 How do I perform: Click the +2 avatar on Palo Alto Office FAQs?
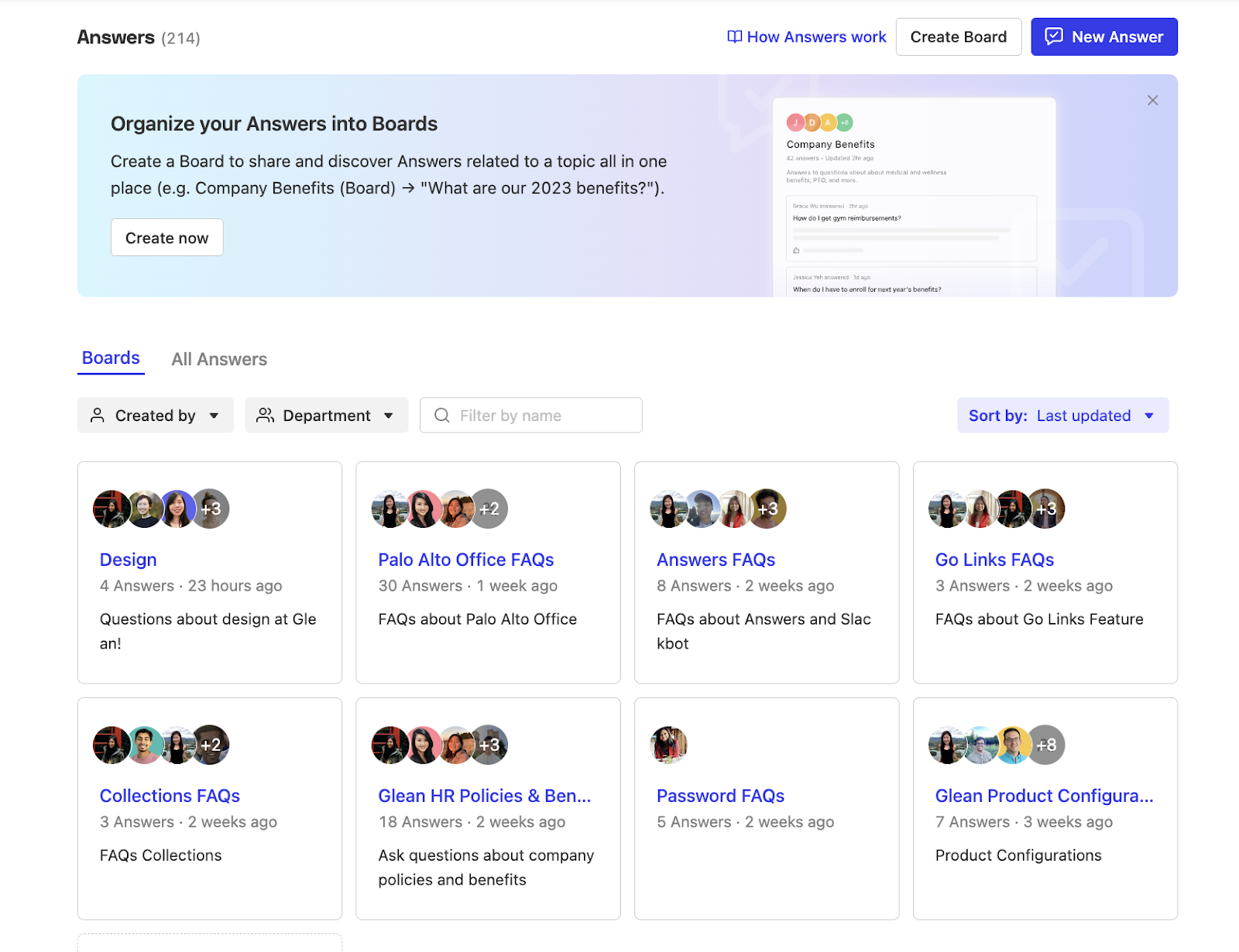click(x=489, y=509)
